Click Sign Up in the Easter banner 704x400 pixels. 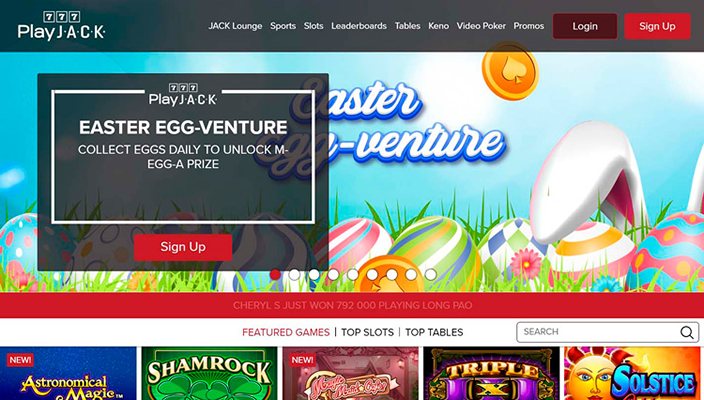(x=183, y=247)
